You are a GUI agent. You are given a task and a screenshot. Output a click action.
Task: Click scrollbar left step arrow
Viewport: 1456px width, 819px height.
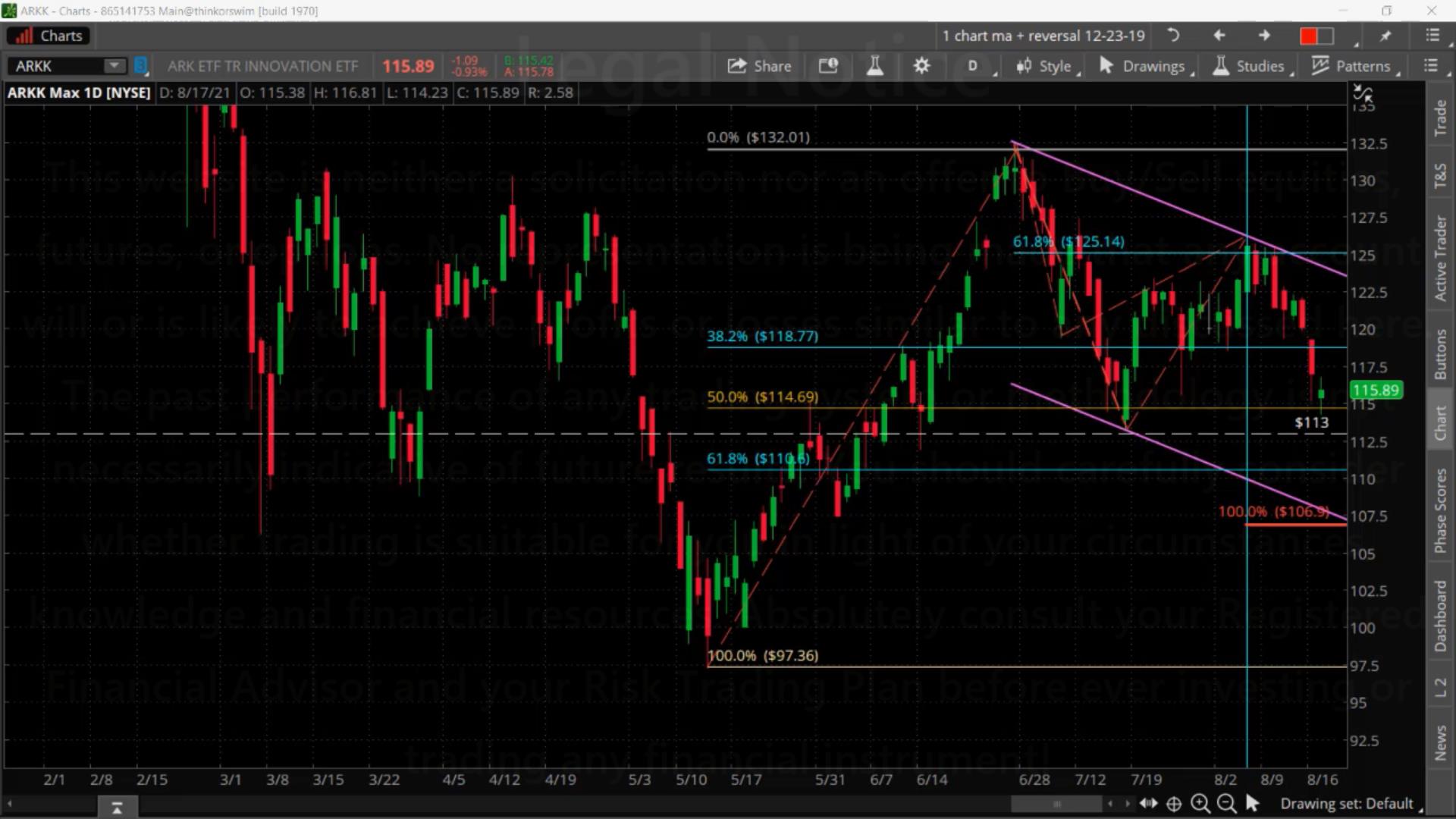click(1111, 804)
